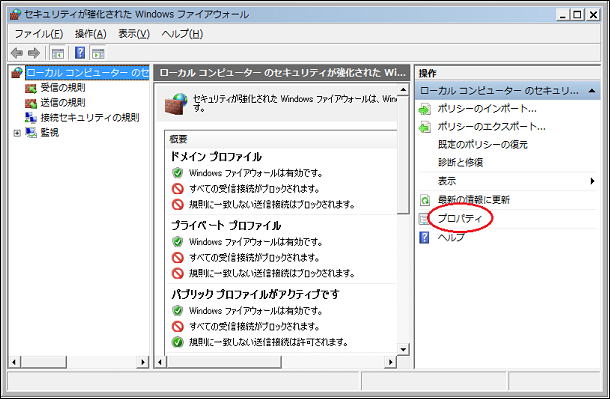Image resolution: width=610 pixels, height=399 pixels.
Task: Click 診断と修復 action
Action: (460, 163)
